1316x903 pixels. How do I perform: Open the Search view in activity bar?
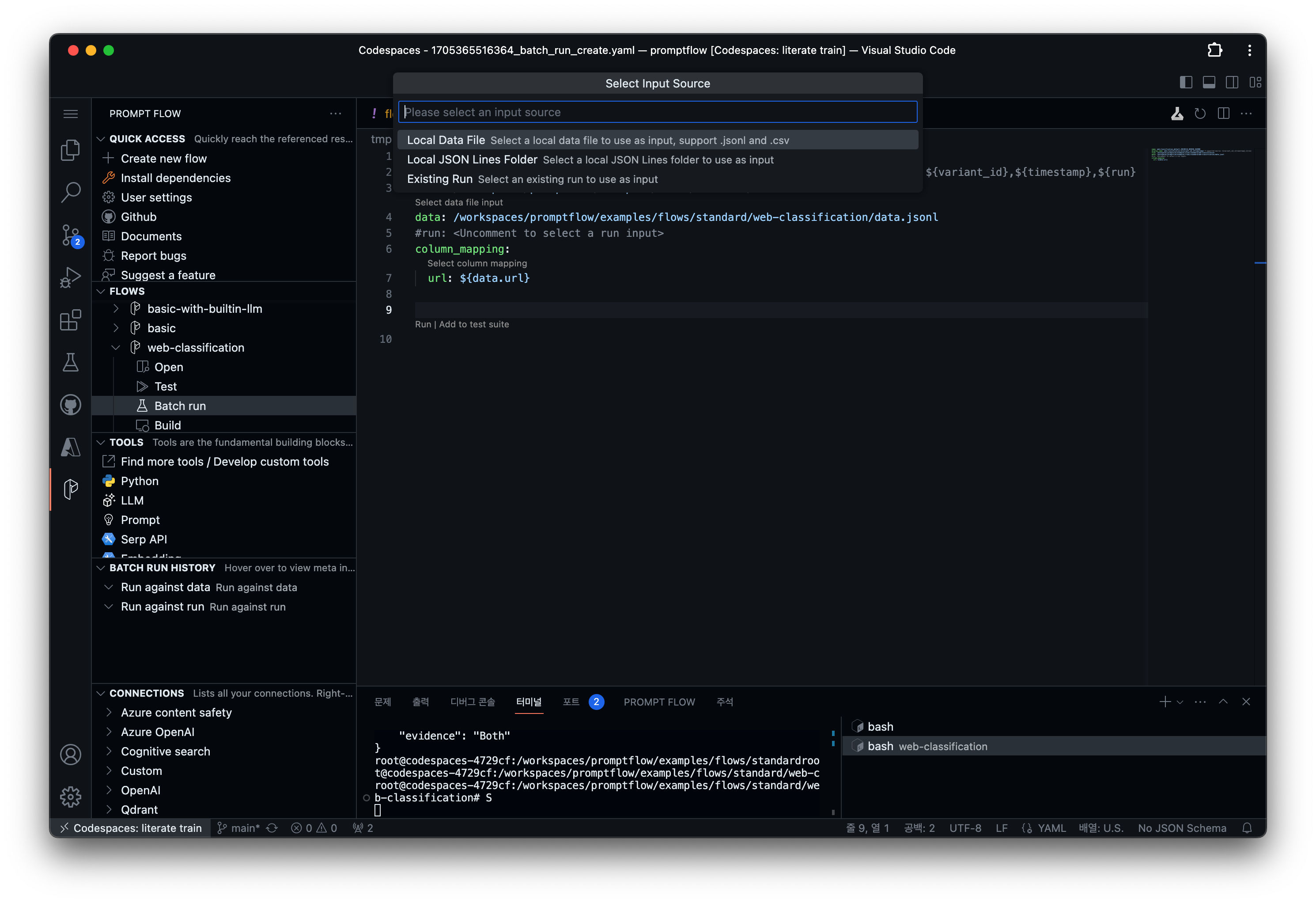pos(70,193)
